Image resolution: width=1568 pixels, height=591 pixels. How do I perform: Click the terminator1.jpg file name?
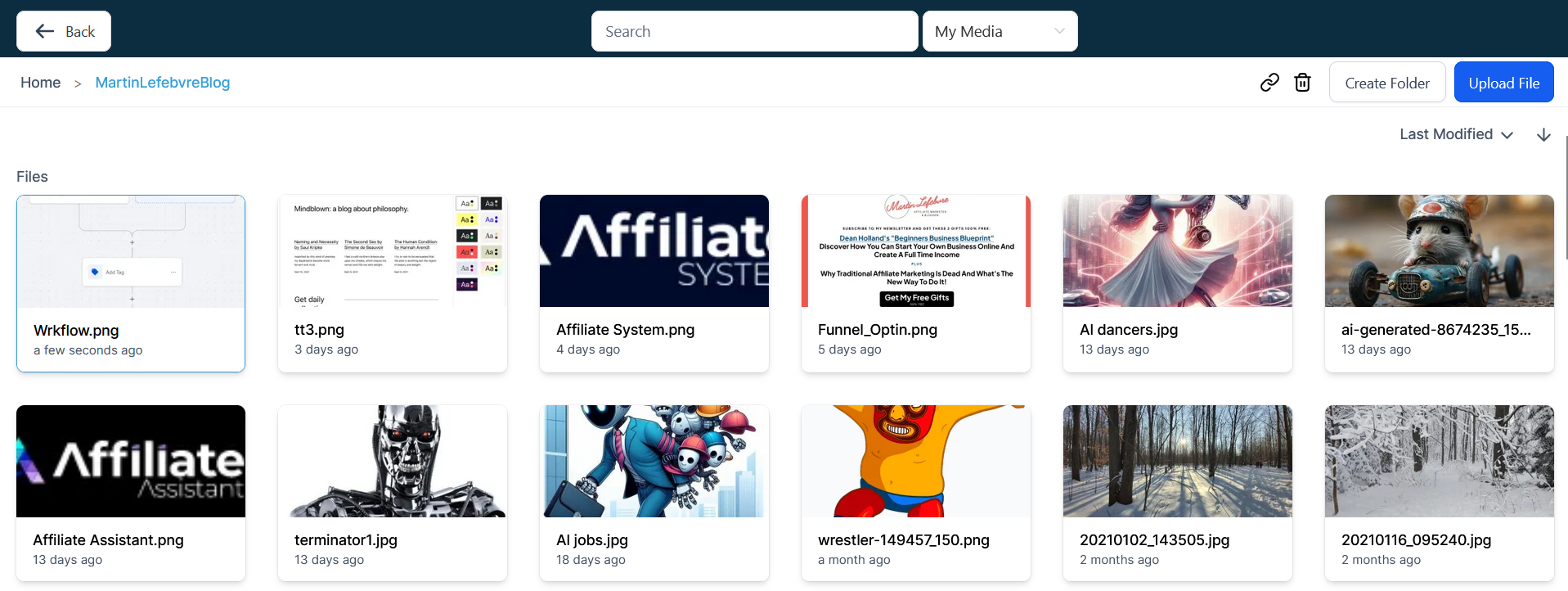coord(346,540)
